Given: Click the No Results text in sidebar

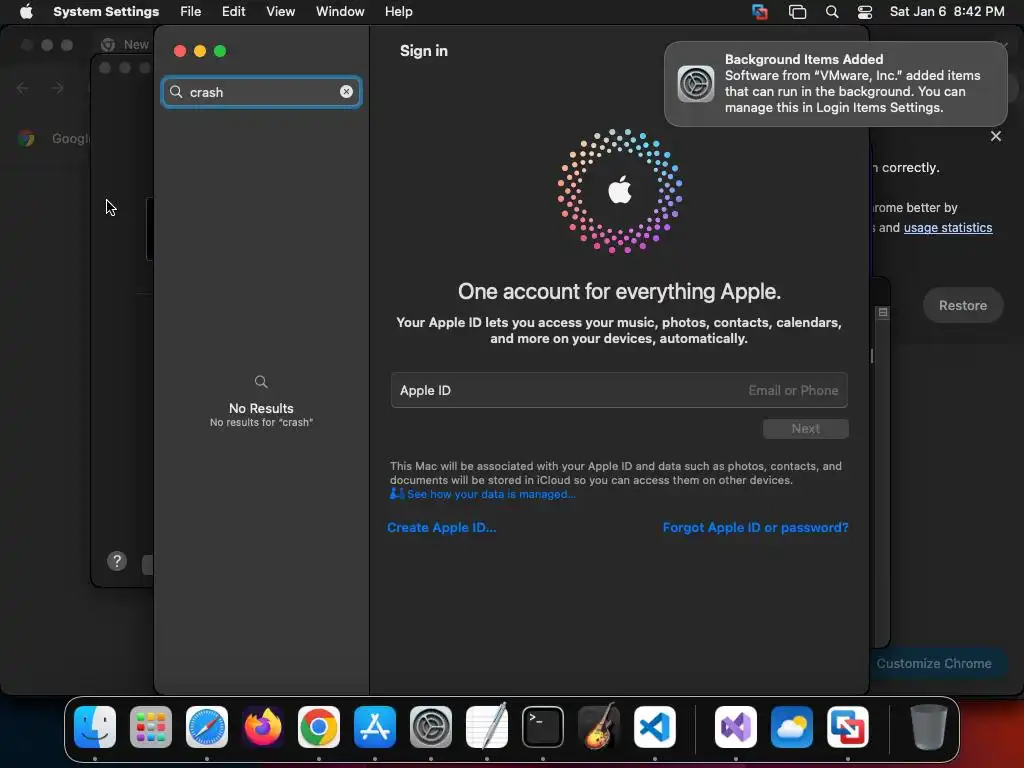Looking at the screenshot, I should coord(261,408).
